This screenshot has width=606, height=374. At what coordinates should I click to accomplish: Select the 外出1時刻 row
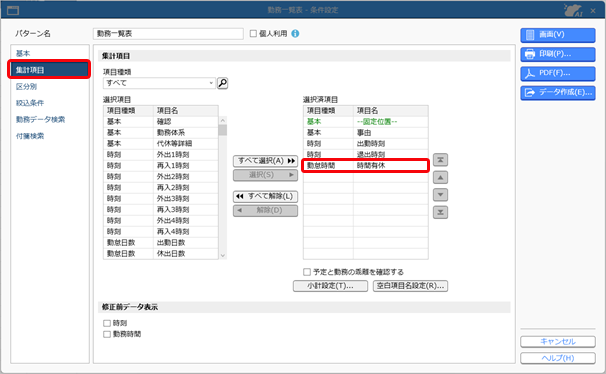point(161,155)
